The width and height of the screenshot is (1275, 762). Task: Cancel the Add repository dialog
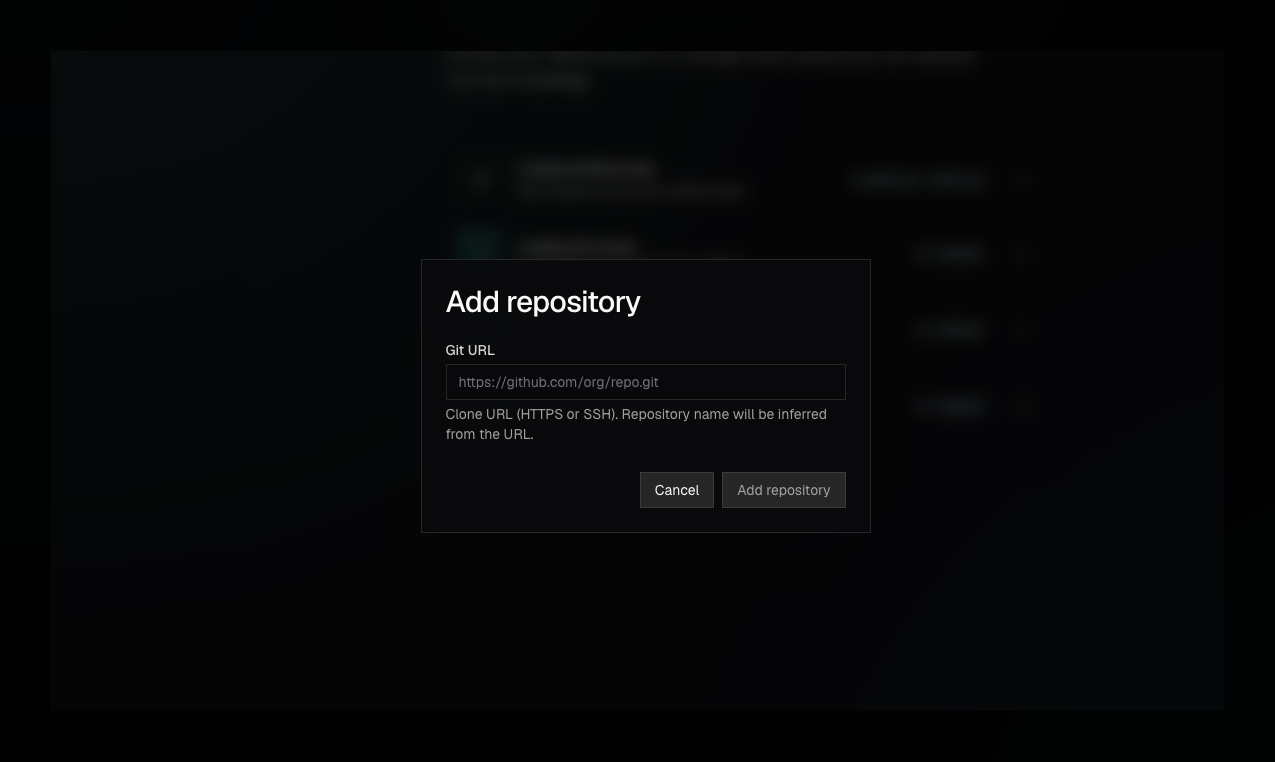coord(677,490)
